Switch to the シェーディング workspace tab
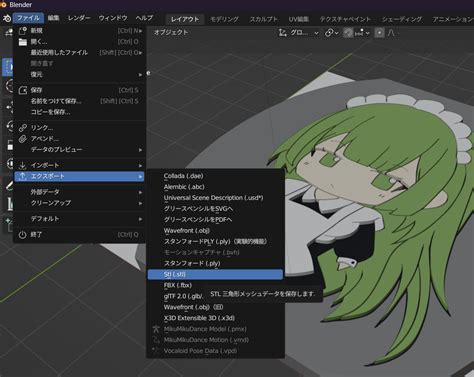Screen dimensions: 474x377 click(402, 19)
